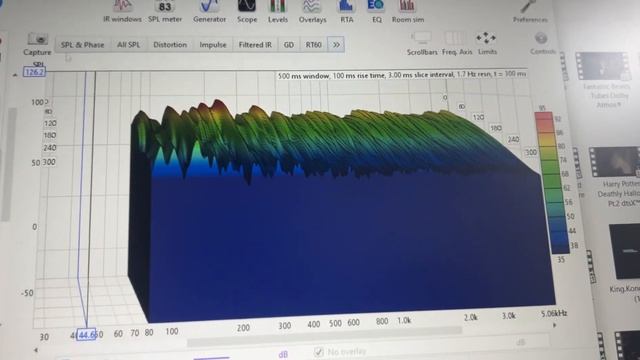The image size is (640, 360).
Task: Open the Scope tool
Action: click(x=247, y=11)
